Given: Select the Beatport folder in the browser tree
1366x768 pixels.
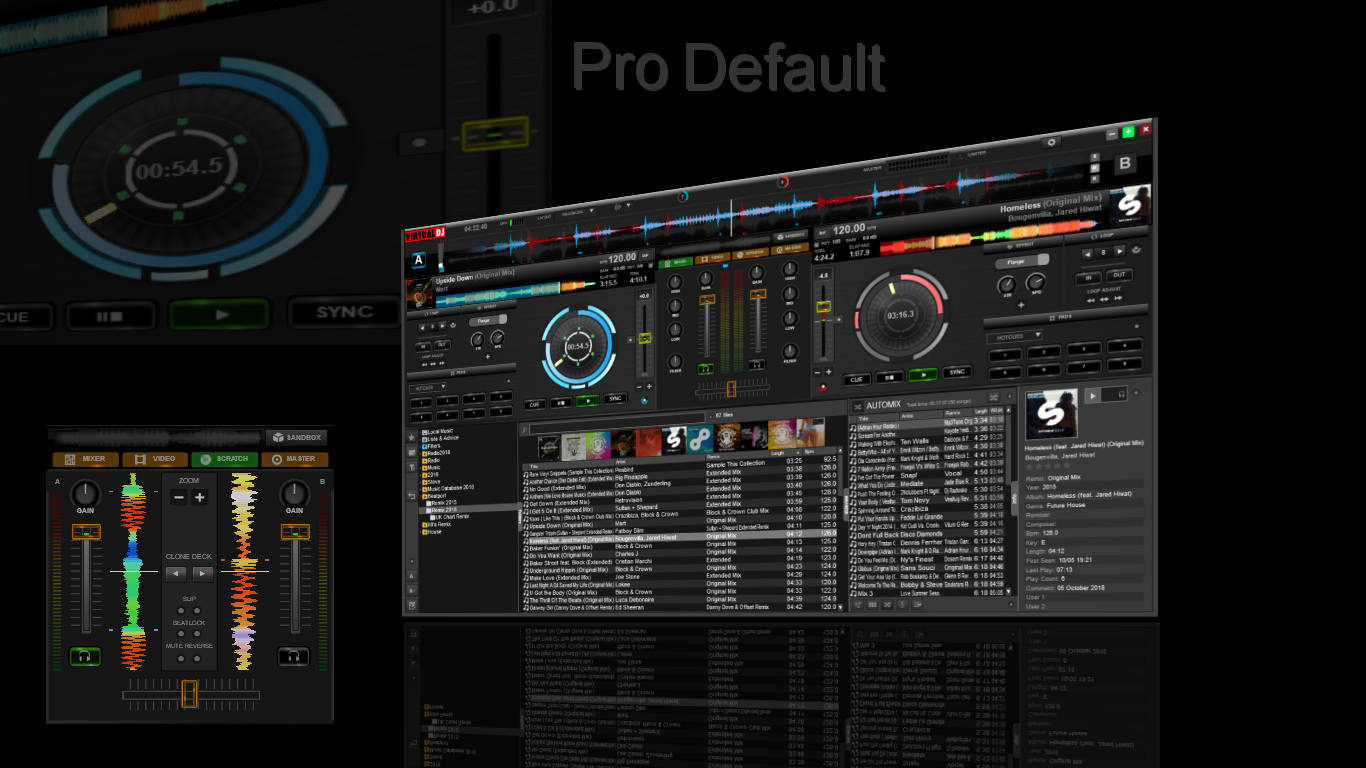Looking at the screenshot, I should [x=435, y=495].
